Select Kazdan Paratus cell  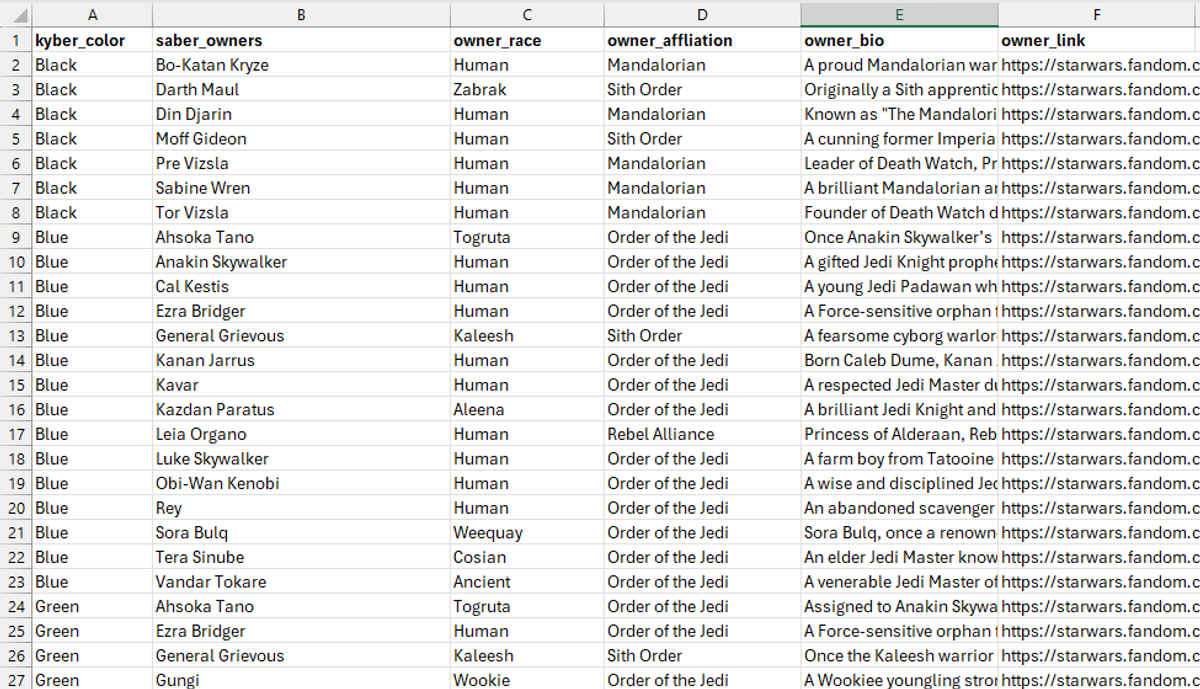tap(301, 410)
